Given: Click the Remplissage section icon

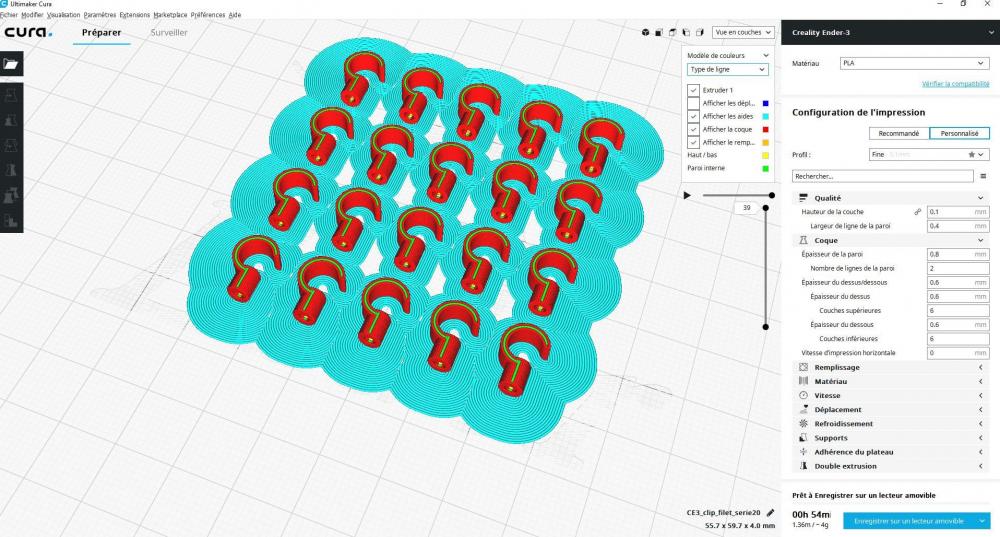Looking at the screenshot, I should pyautogui.click(x=803, y=367).
